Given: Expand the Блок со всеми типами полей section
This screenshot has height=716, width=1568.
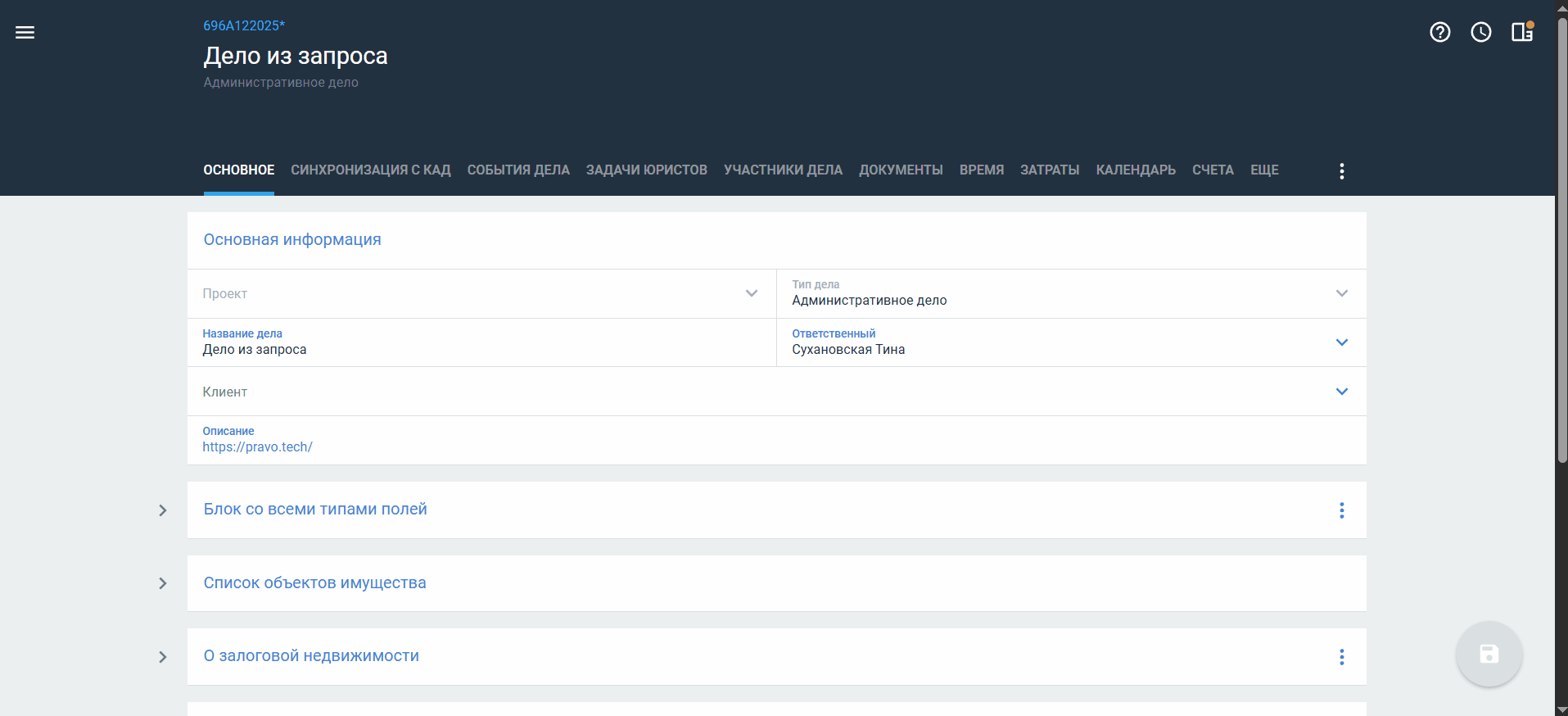Looking at the screenshot, I should [x=162, y=510].
